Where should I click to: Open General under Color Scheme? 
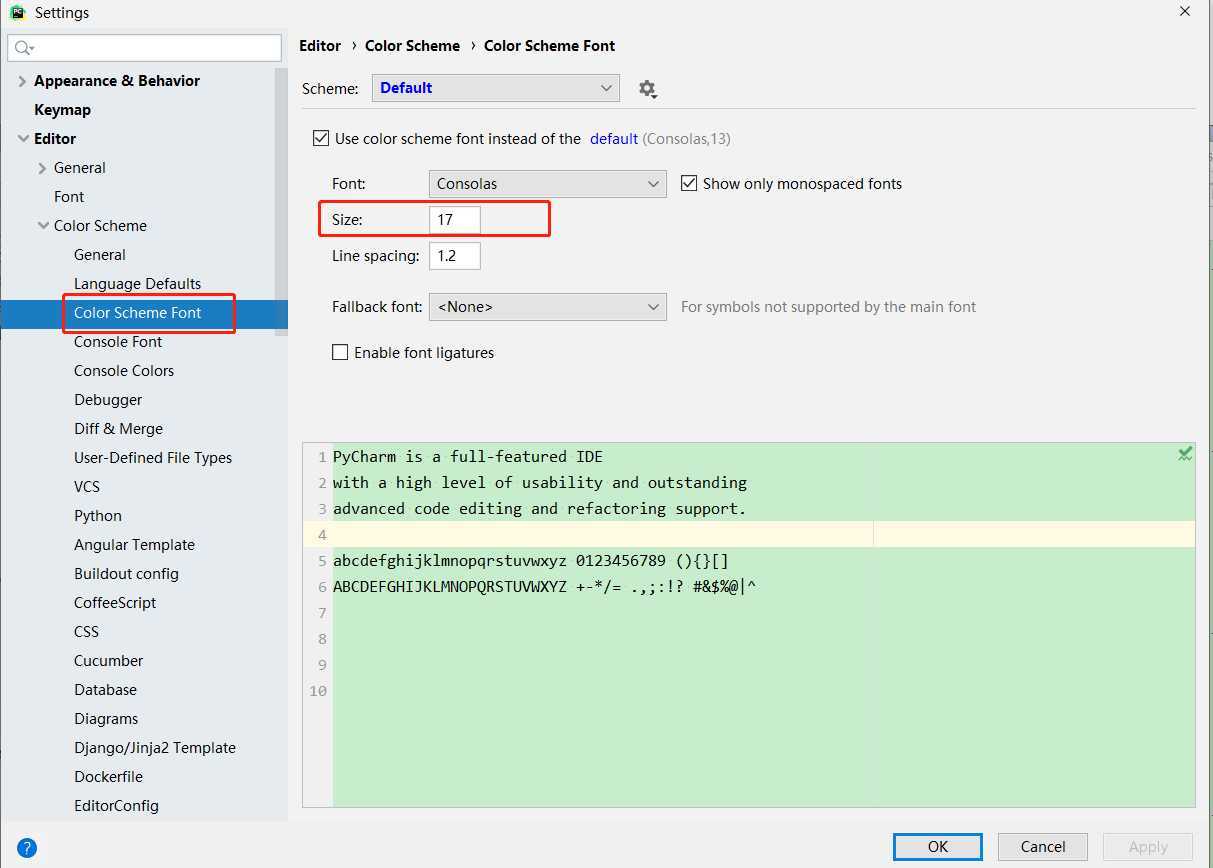tap(100, 255)
